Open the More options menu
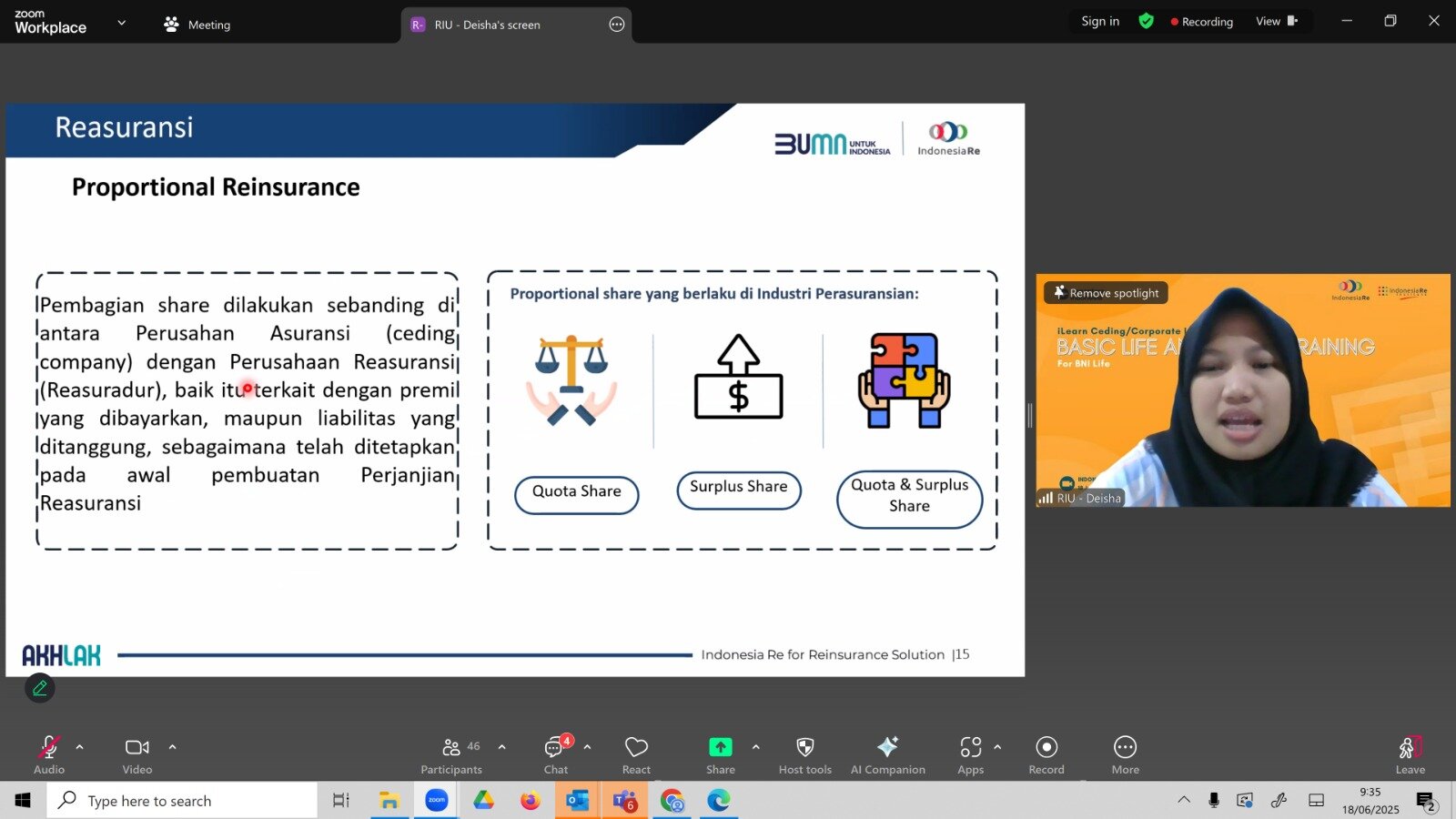Image resolution: width=1456 pixels, height=819 pixels. (1126, 754)
